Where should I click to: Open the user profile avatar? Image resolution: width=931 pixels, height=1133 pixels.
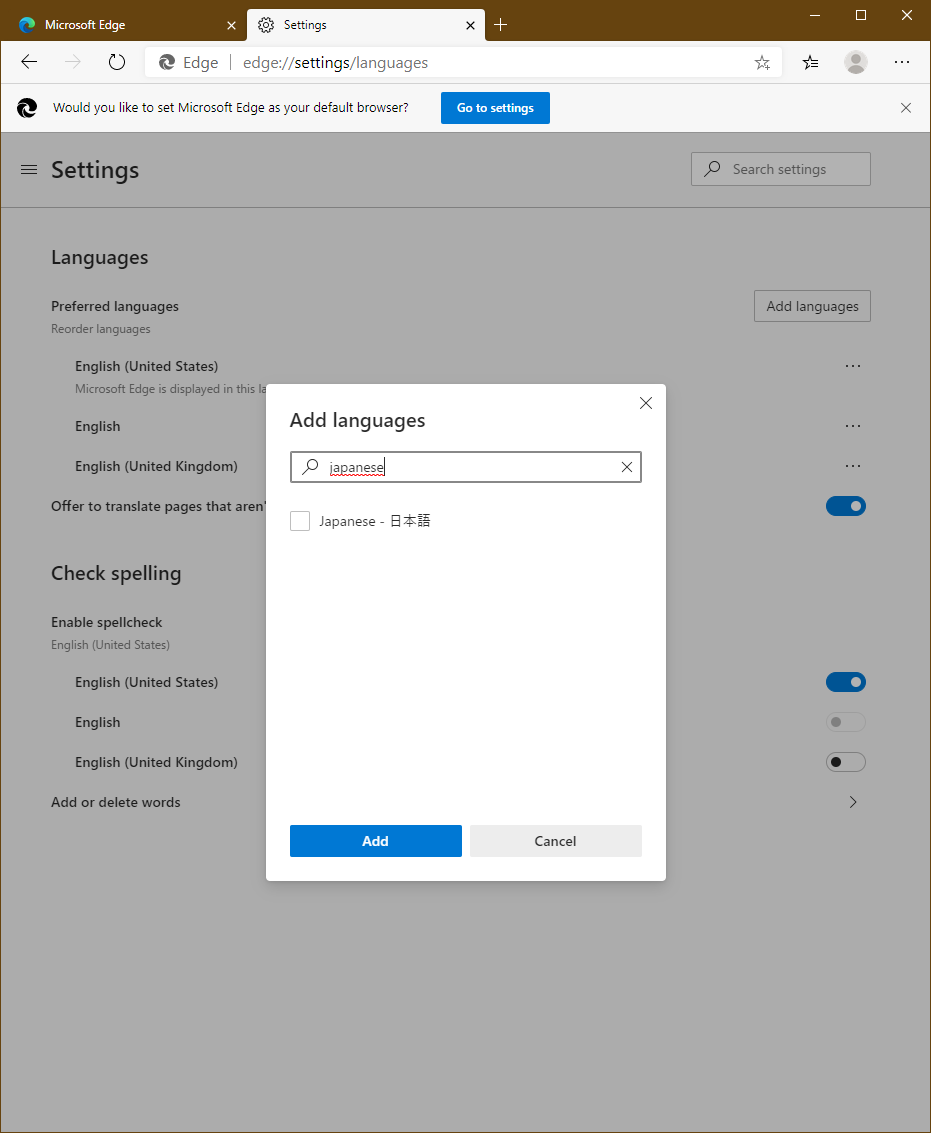click(x=856, y=62)
